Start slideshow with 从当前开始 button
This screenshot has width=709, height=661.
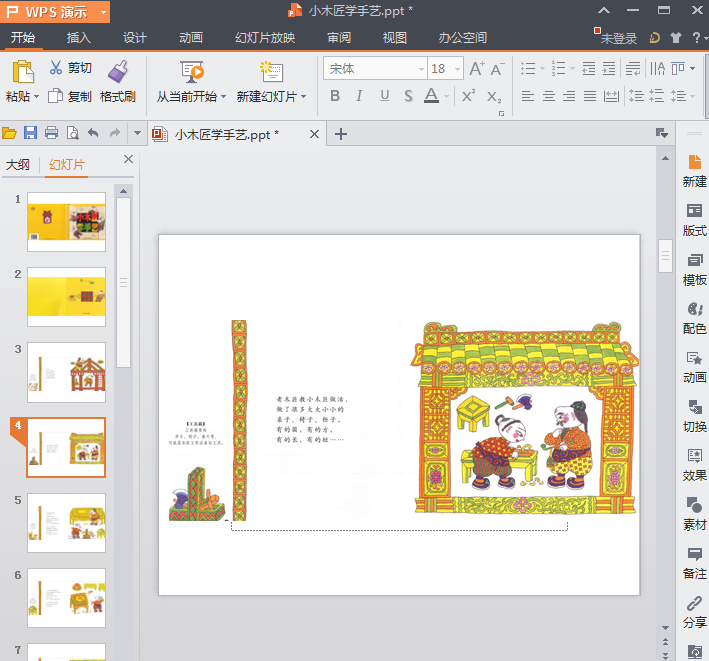191,72
